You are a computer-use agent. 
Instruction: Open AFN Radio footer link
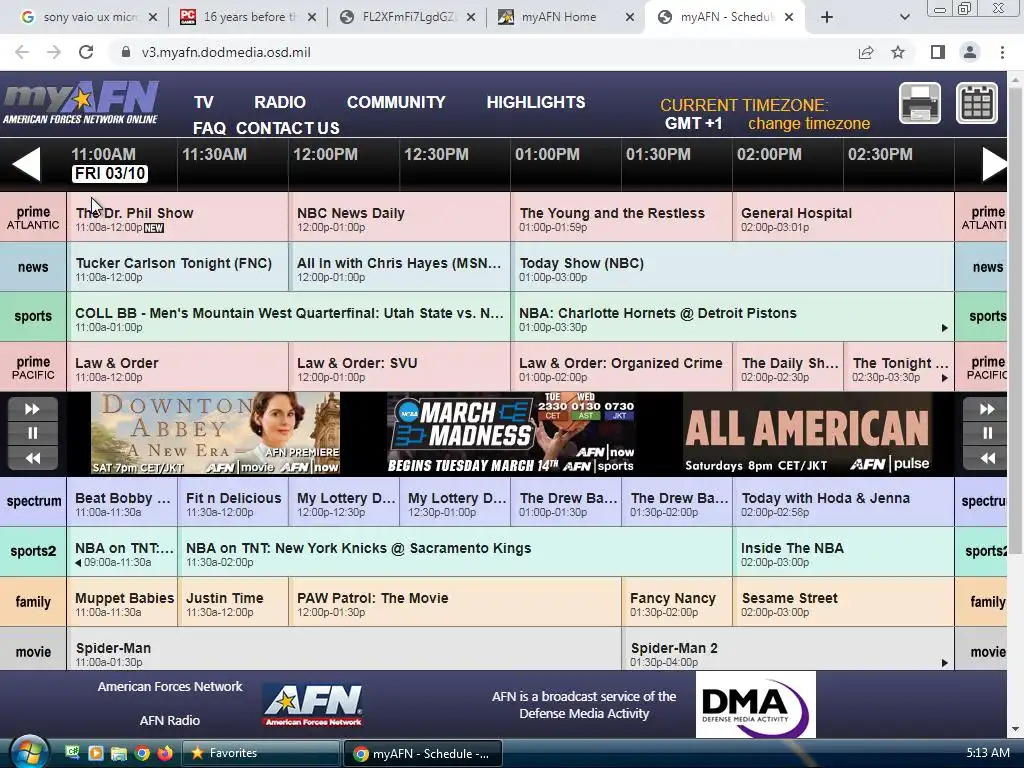click(169, 720)
